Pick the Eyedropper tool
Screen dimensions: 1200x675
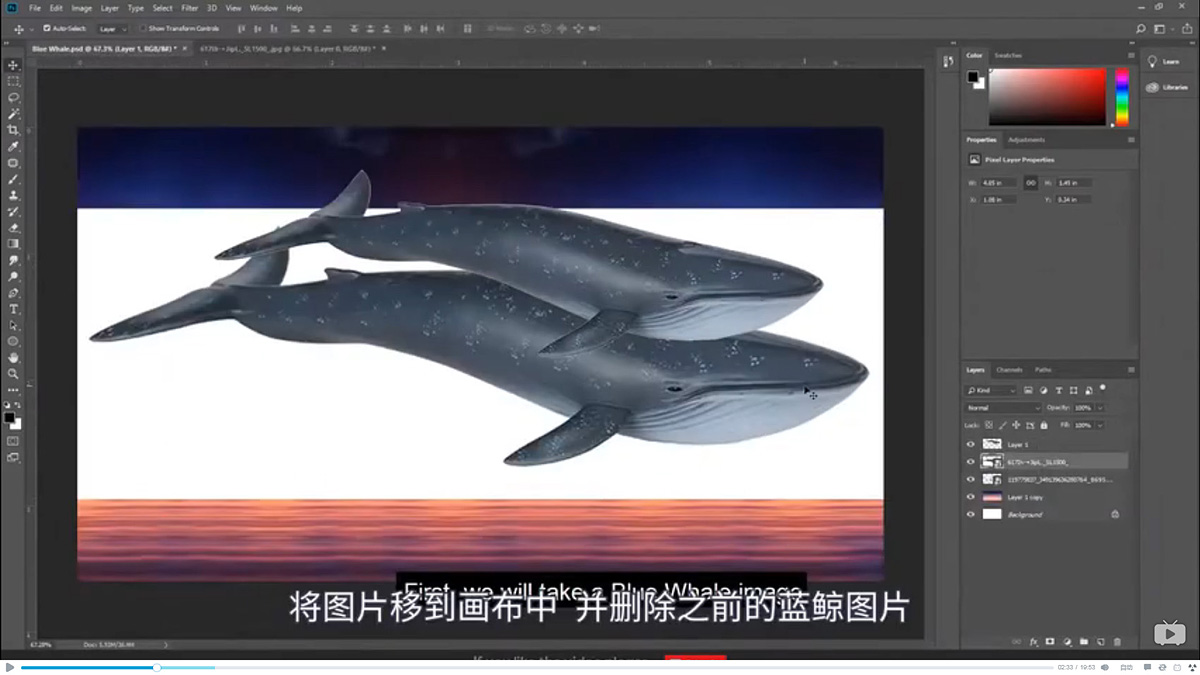click(x=13, y=147)
